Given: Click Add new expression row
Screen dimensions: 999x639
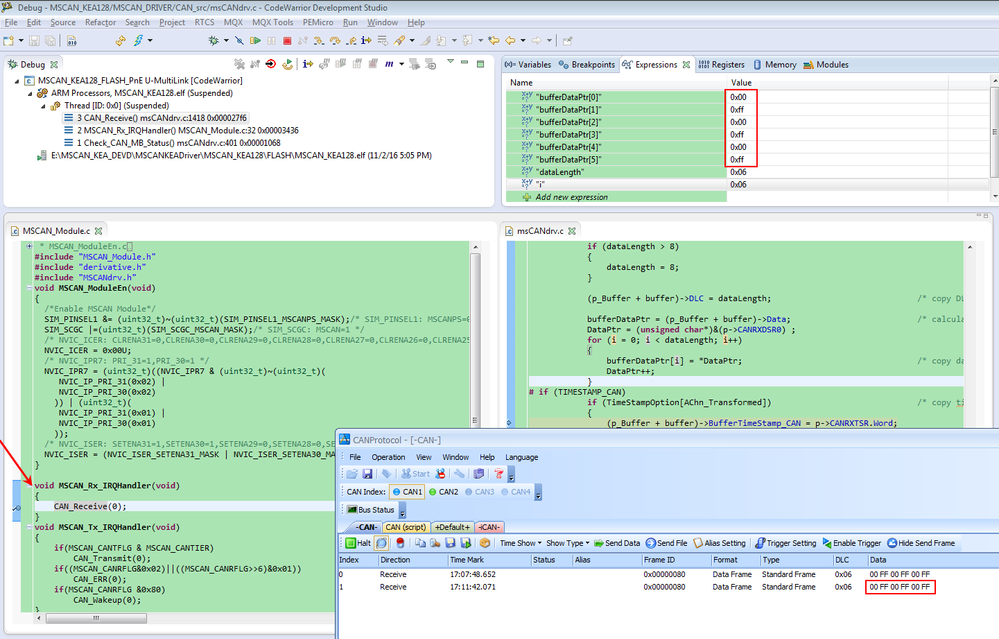Looking at the screenshot, I should point(572,197).
